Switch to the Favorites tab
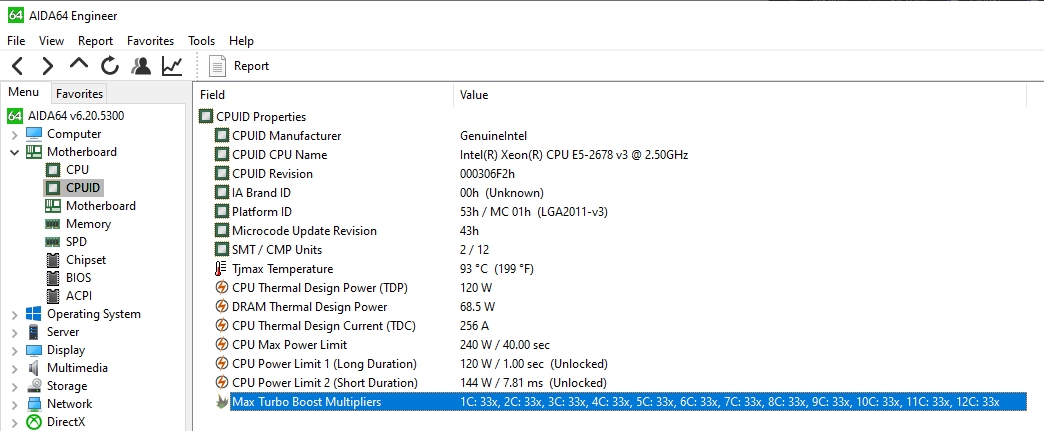The height and width of the screenshot is (431, 1044). click(79, 93)
